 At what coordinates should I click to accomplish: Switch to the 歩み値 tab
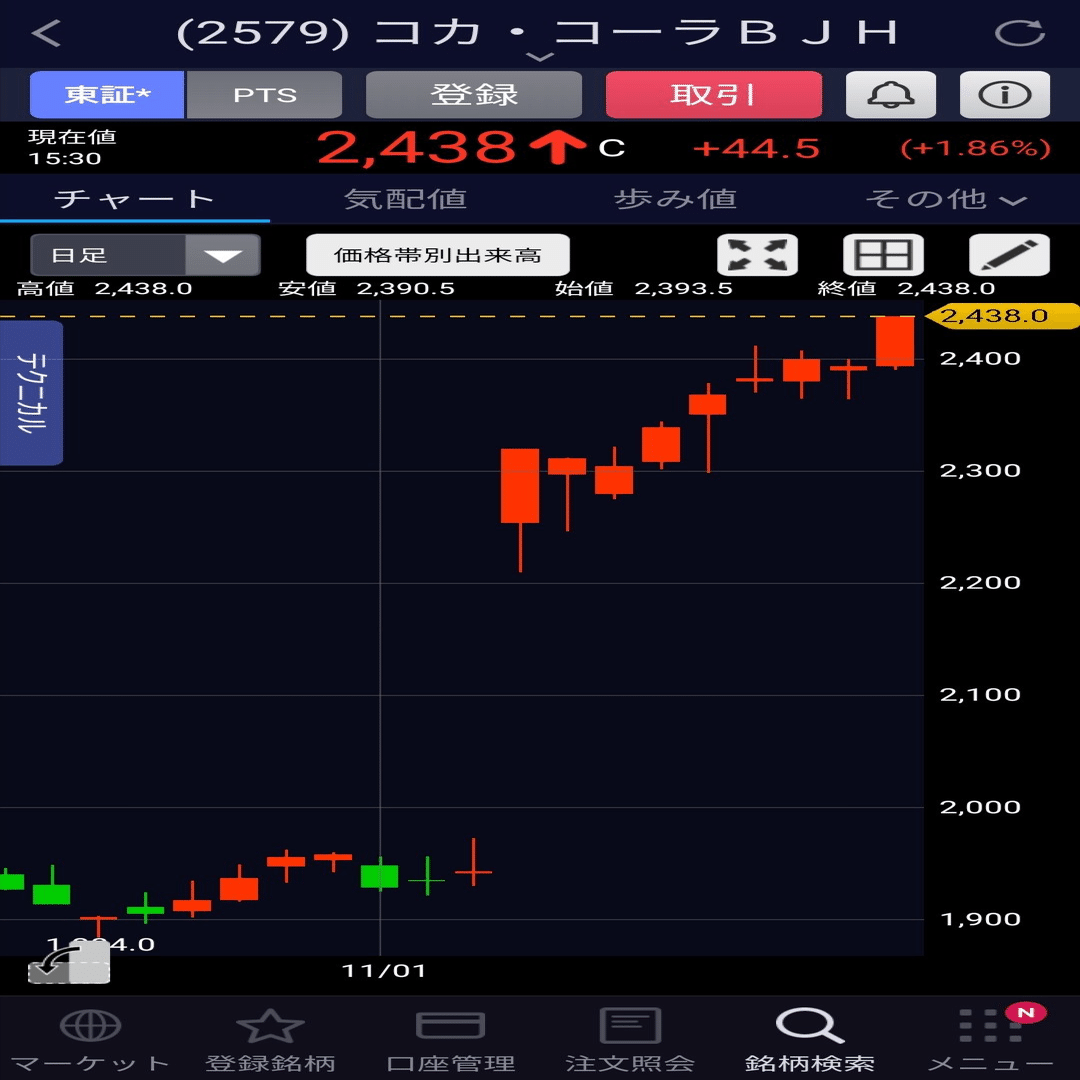[675, 199]
